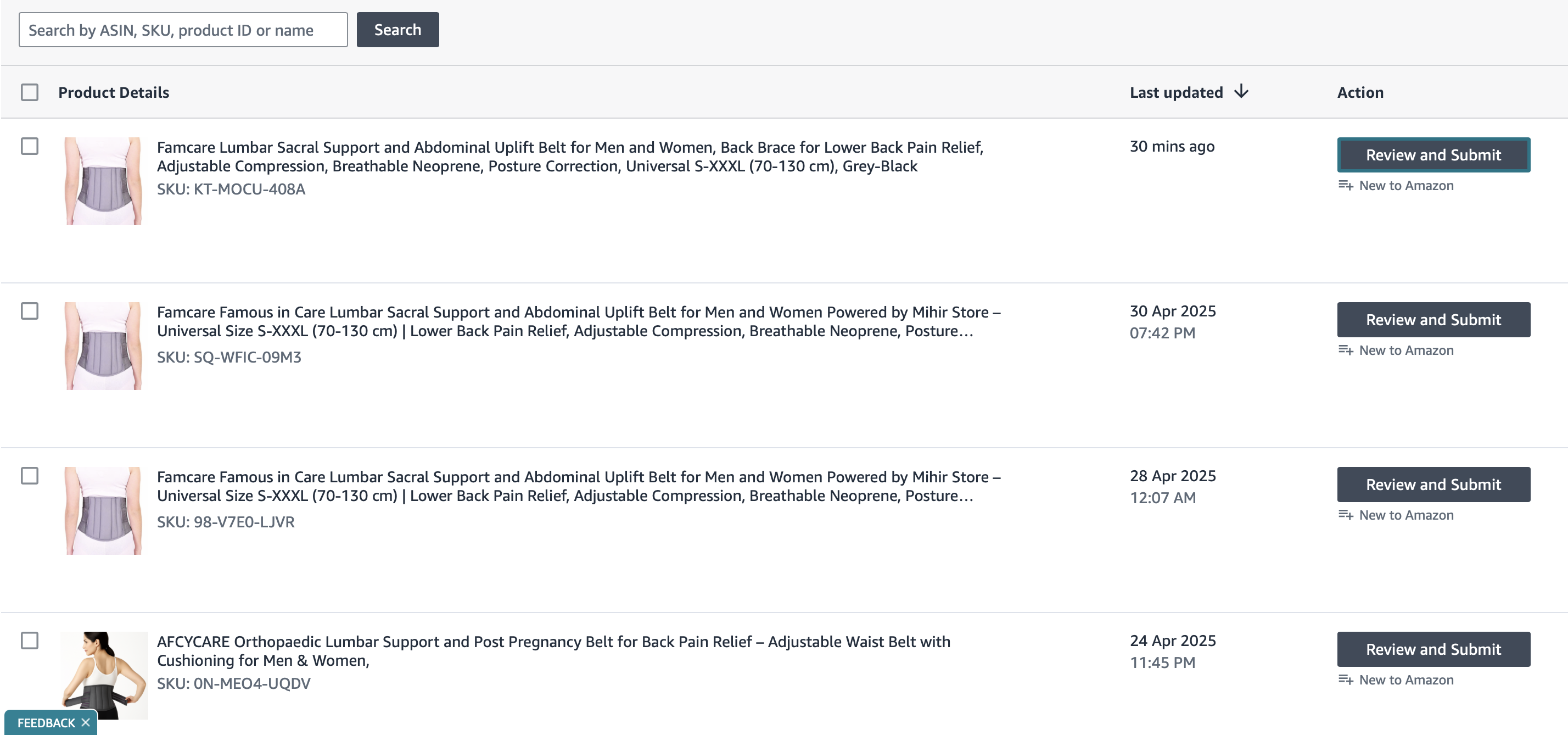
Task: Click New to Amazon label for 98-V7E0-LJVR
Action: pyautogui.click(x=1406, y=515)
